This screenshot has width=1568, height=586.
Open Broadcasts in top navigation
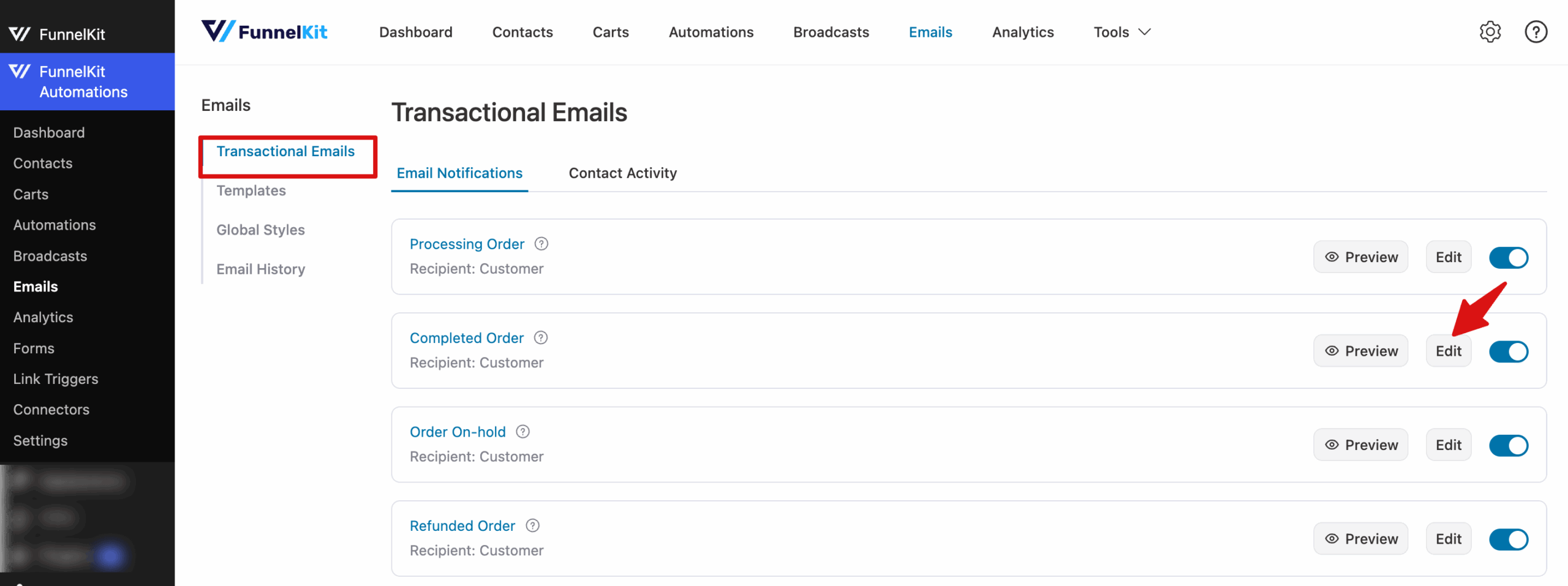(x=831, y=32)
